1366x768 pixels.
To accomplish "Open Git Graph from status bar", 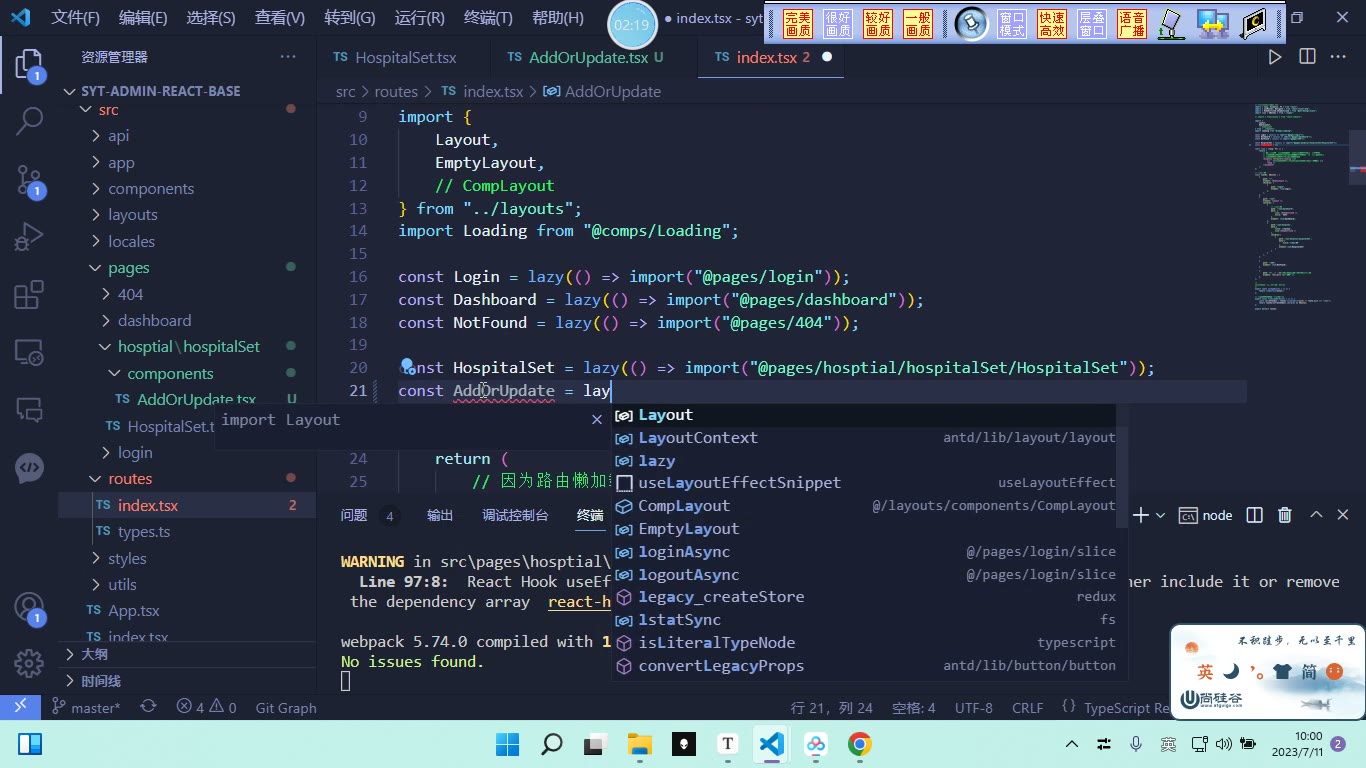I will click(286, 707).
